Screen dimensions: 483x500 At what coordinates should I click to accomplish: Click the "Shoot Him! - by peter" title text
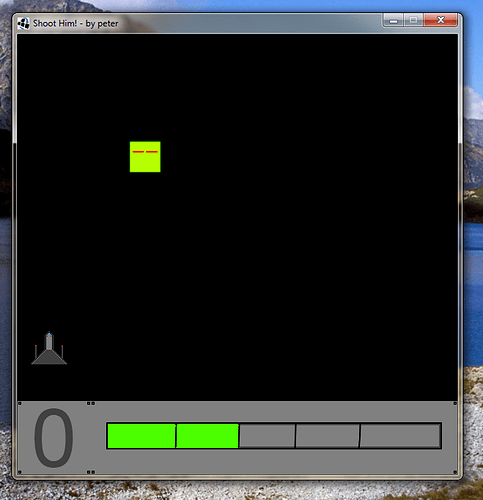(x=75, y=24)
